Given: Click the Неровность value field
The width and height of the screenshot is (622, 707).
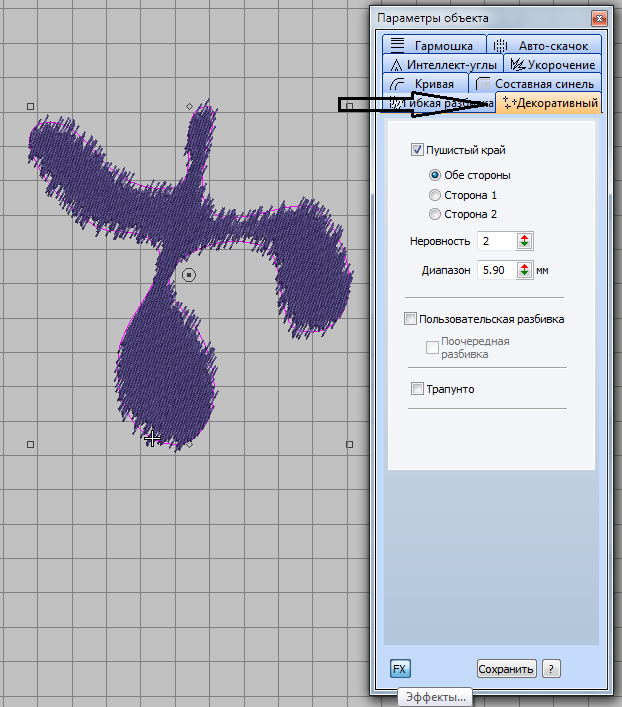Looking at the screenshot, I should (496, 241).
